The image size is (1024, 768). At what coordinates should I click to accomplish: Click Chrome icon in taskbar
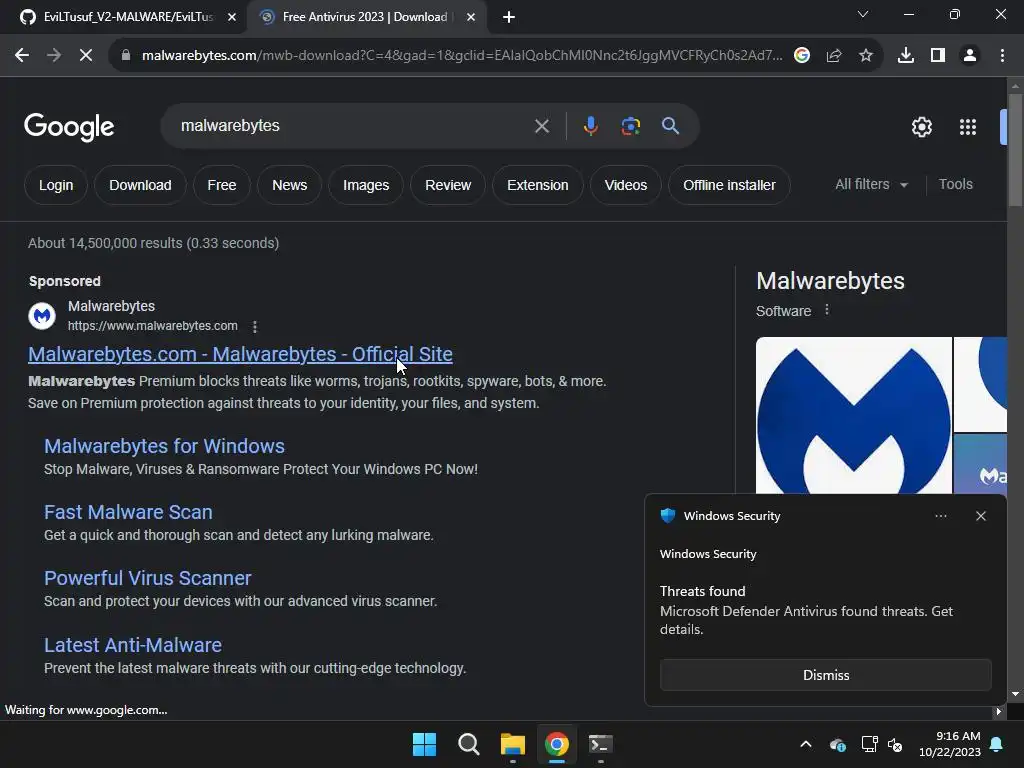(x=557, y=744)
